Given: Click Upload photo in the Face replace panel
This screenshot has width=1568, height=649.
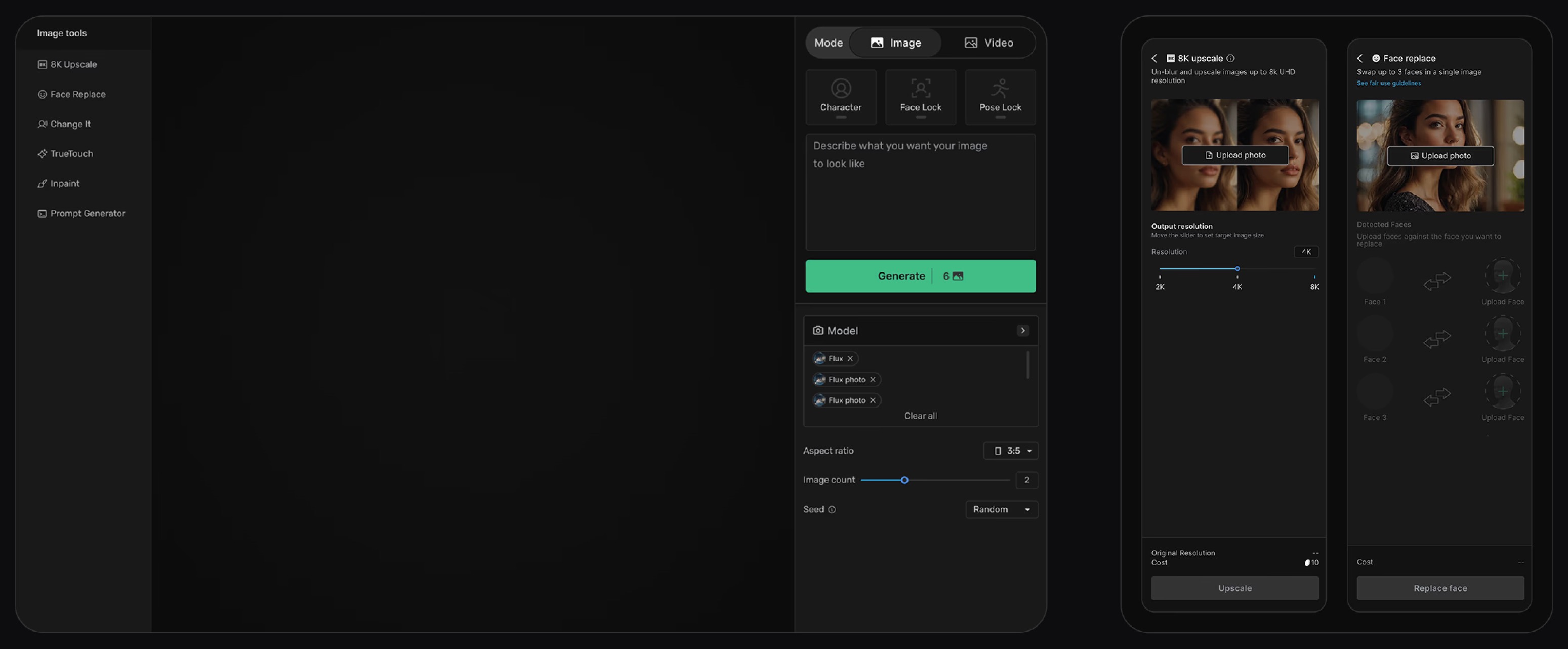Looking at the screenshot, I should click(x=1440, y=156).
